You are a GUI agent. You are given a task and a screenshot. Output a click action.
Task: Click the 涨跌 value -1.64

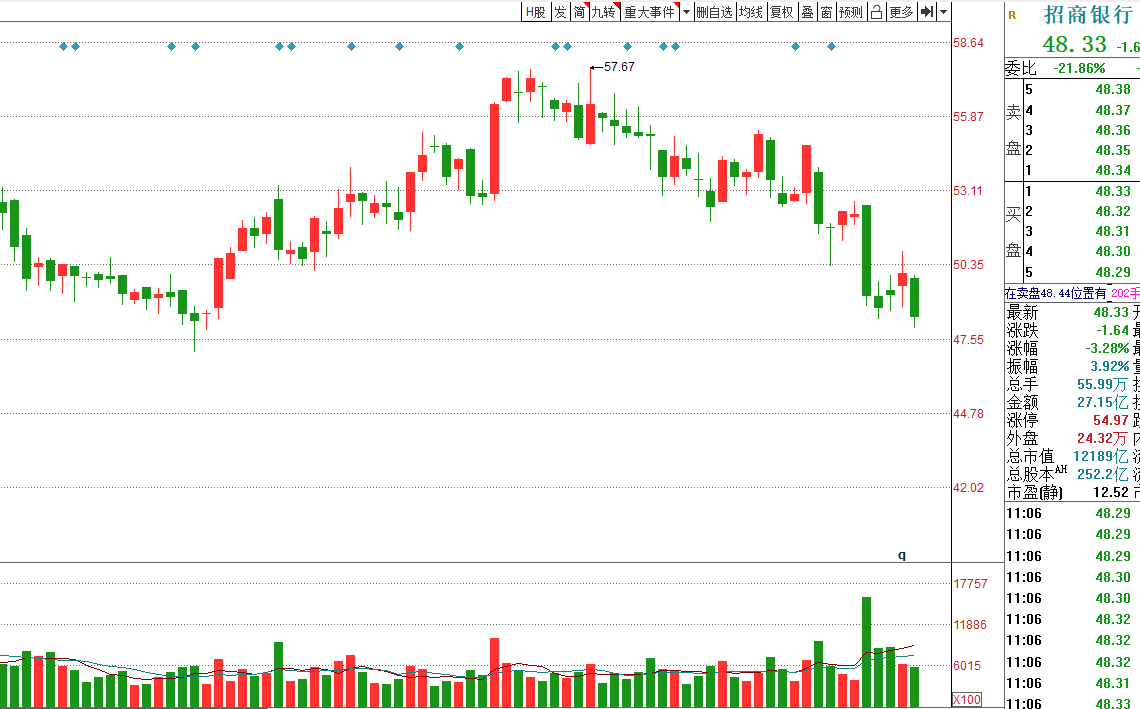point(1112,330)
